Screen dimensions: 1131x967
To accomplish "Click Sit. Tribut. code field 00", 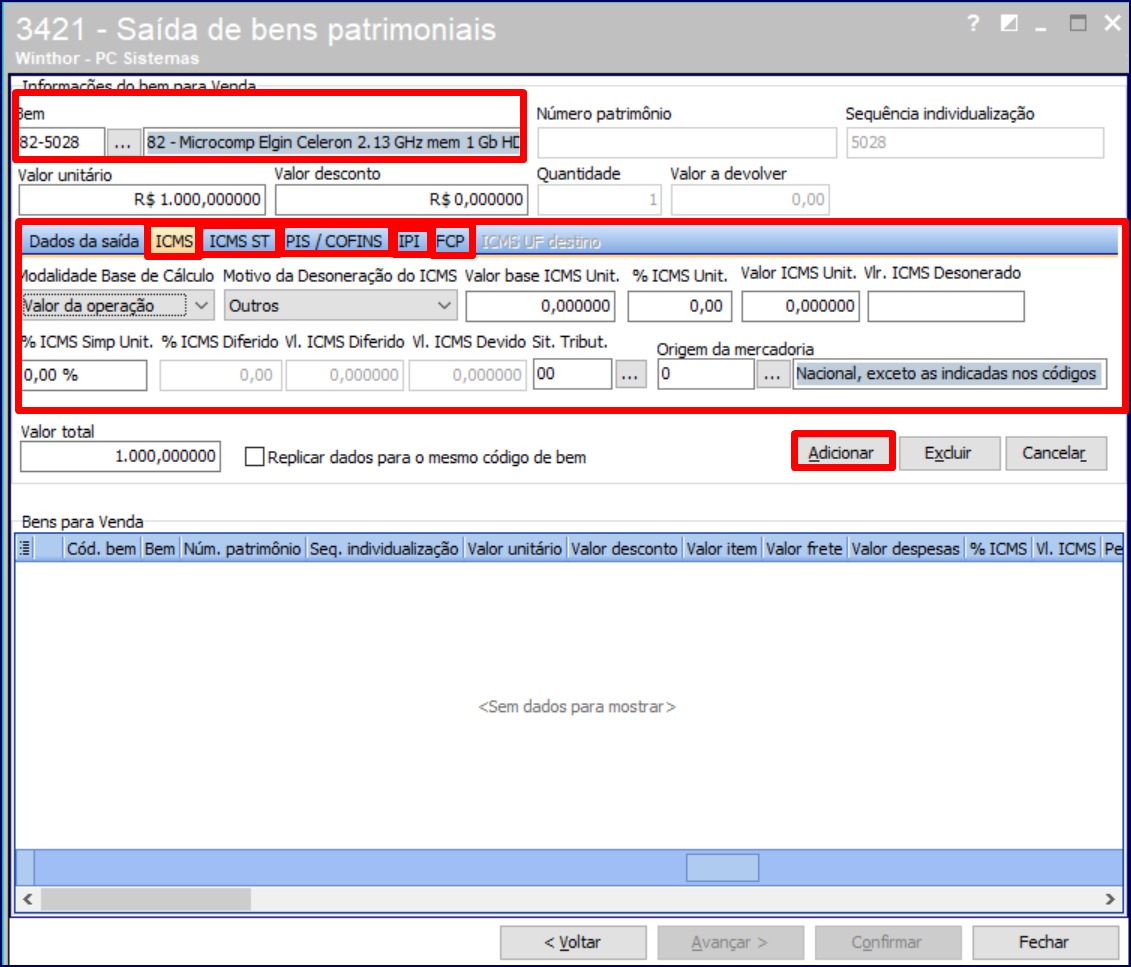I will [x=573, y=374].
